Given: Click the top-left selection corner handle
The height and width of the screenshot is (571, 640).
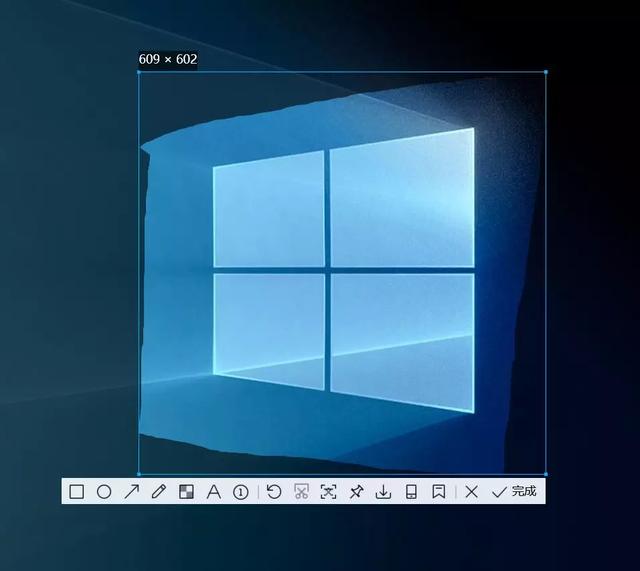Looking at the screenshot, I should 139,72.
